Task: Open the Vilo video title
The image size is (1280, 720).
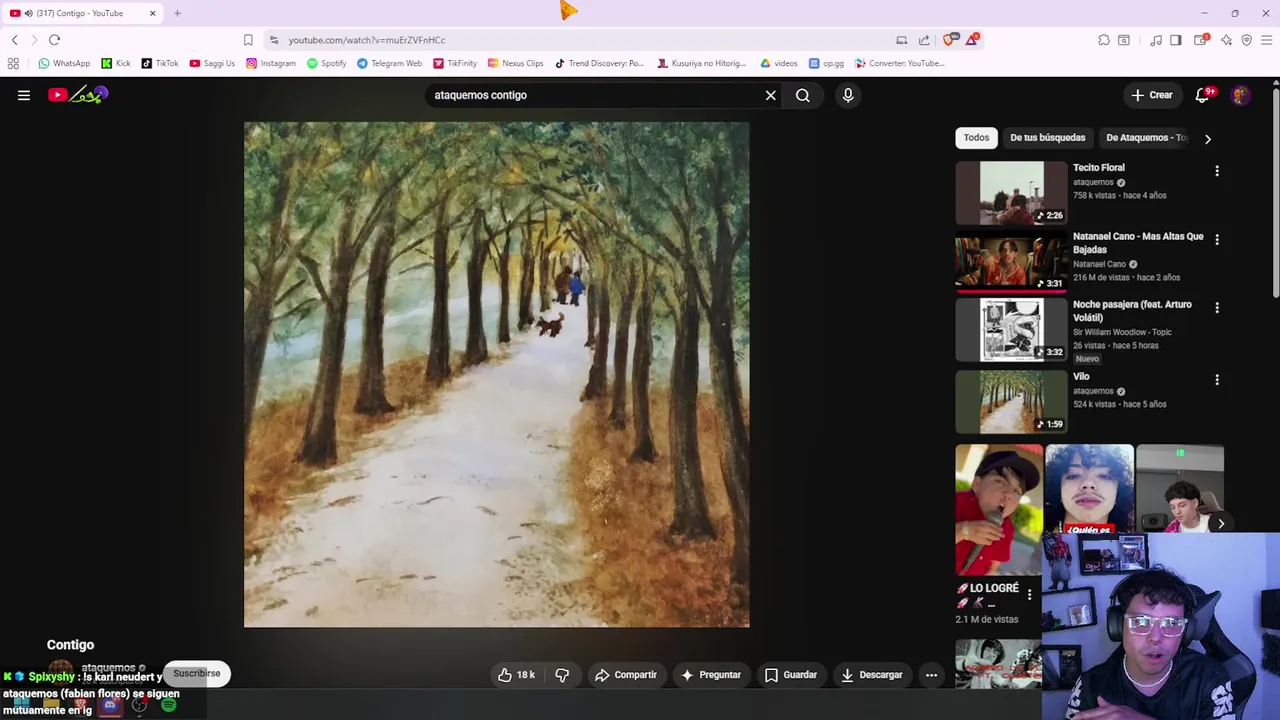Action: [1081, 377]
